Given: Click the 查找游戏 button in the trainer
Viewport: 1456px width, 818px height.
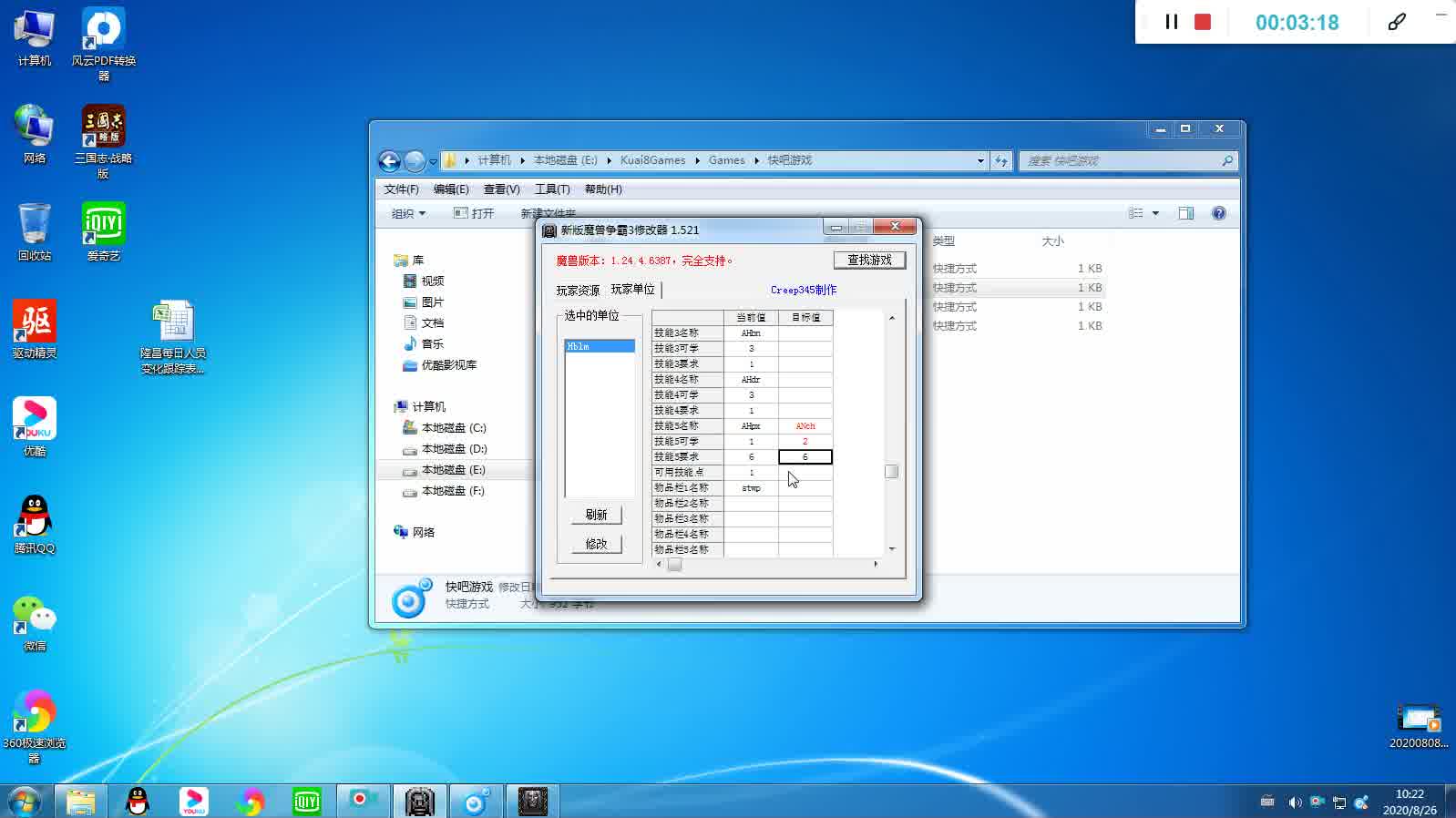Looking at the screenshot, I should click(x=869, y=260).
